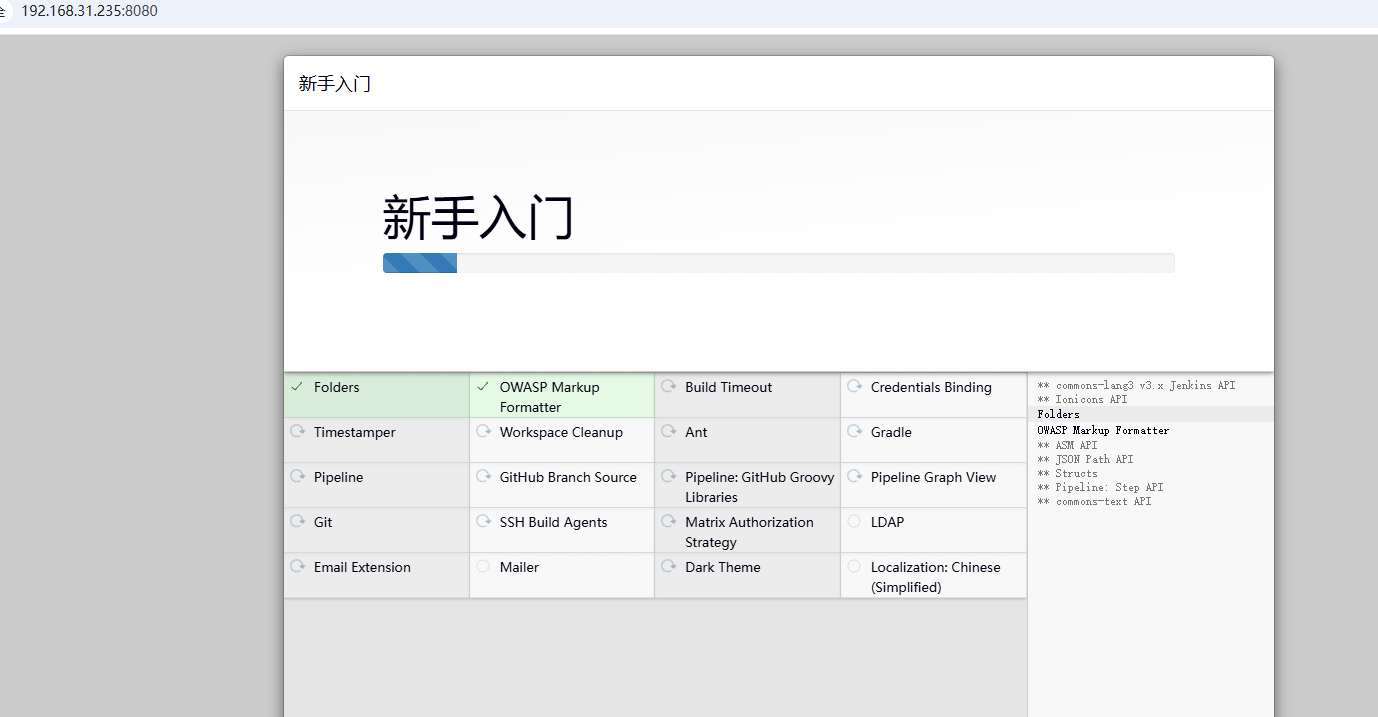Click the commons-lang3 v3.x Jenkins API log line
The image size is (1378, 717).
pyautogui.click(x=1136, y=385)
